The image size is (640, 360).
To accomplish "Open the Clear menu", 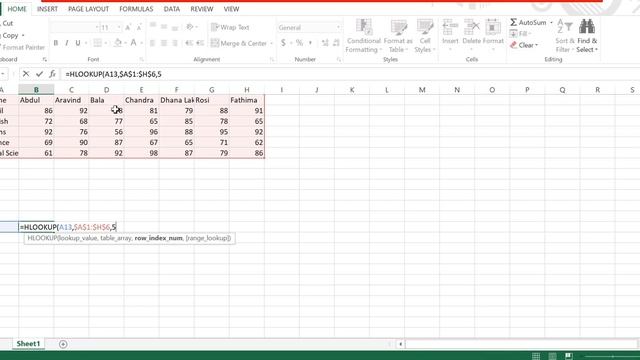I will pos(524,45).
